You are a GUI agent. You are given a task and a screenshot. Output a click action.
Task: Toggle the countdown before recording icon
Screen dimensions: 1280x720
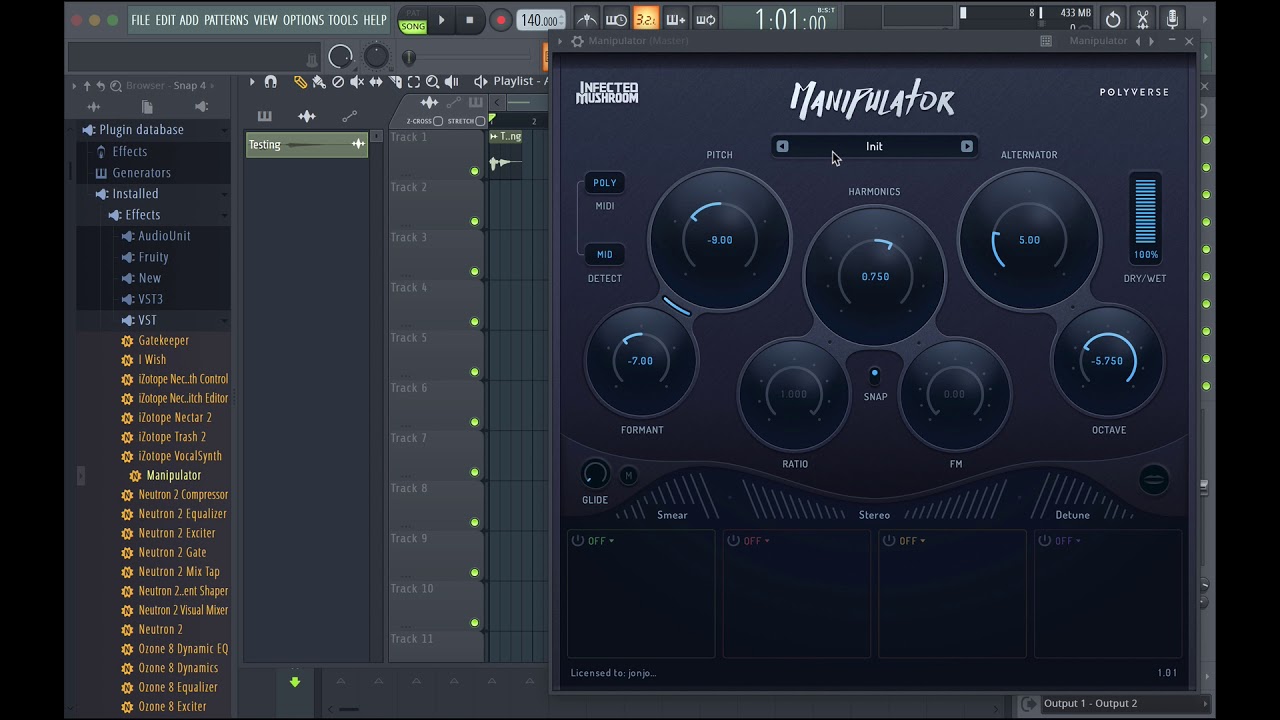click(646, 19)
